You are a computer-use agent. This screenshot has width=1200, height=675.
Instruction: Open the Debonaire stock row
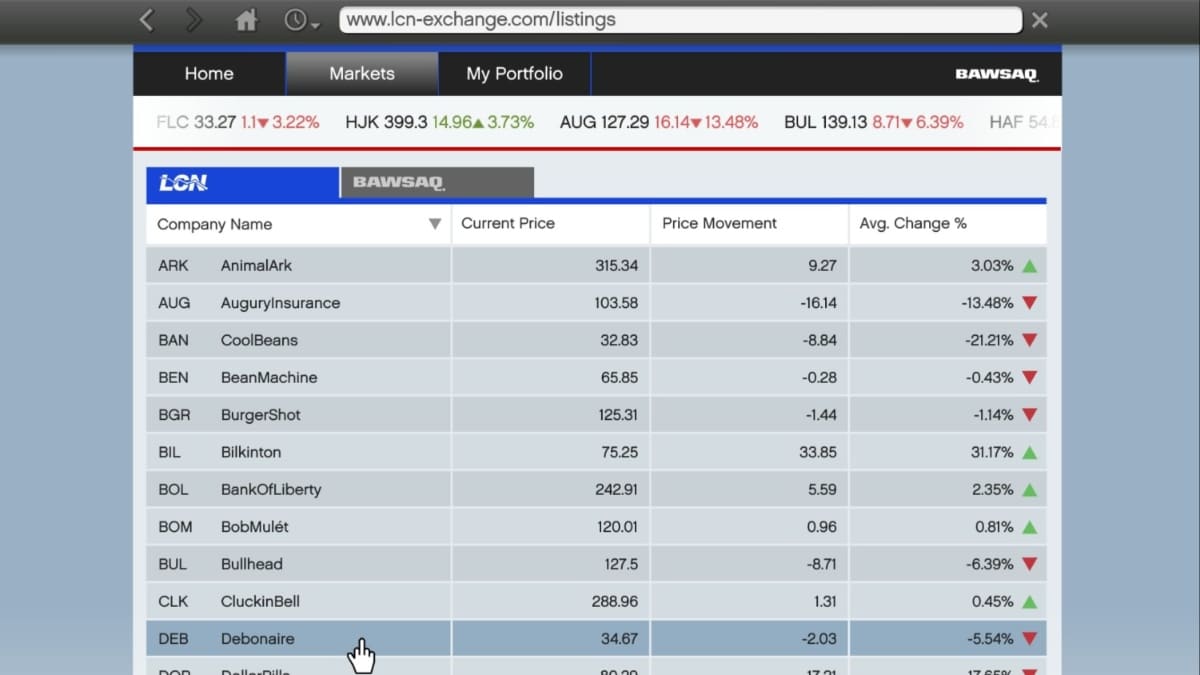[x=257, y=639]
